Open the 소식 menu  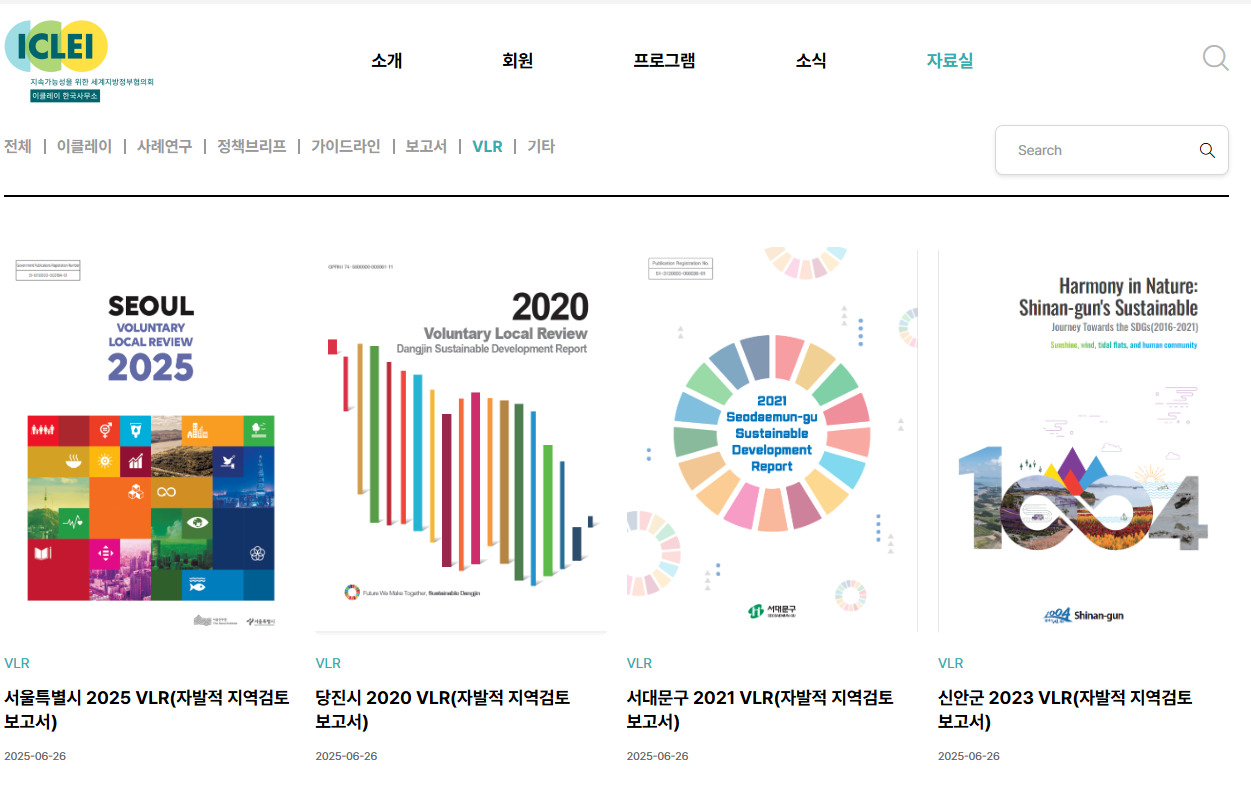point(811,60)
